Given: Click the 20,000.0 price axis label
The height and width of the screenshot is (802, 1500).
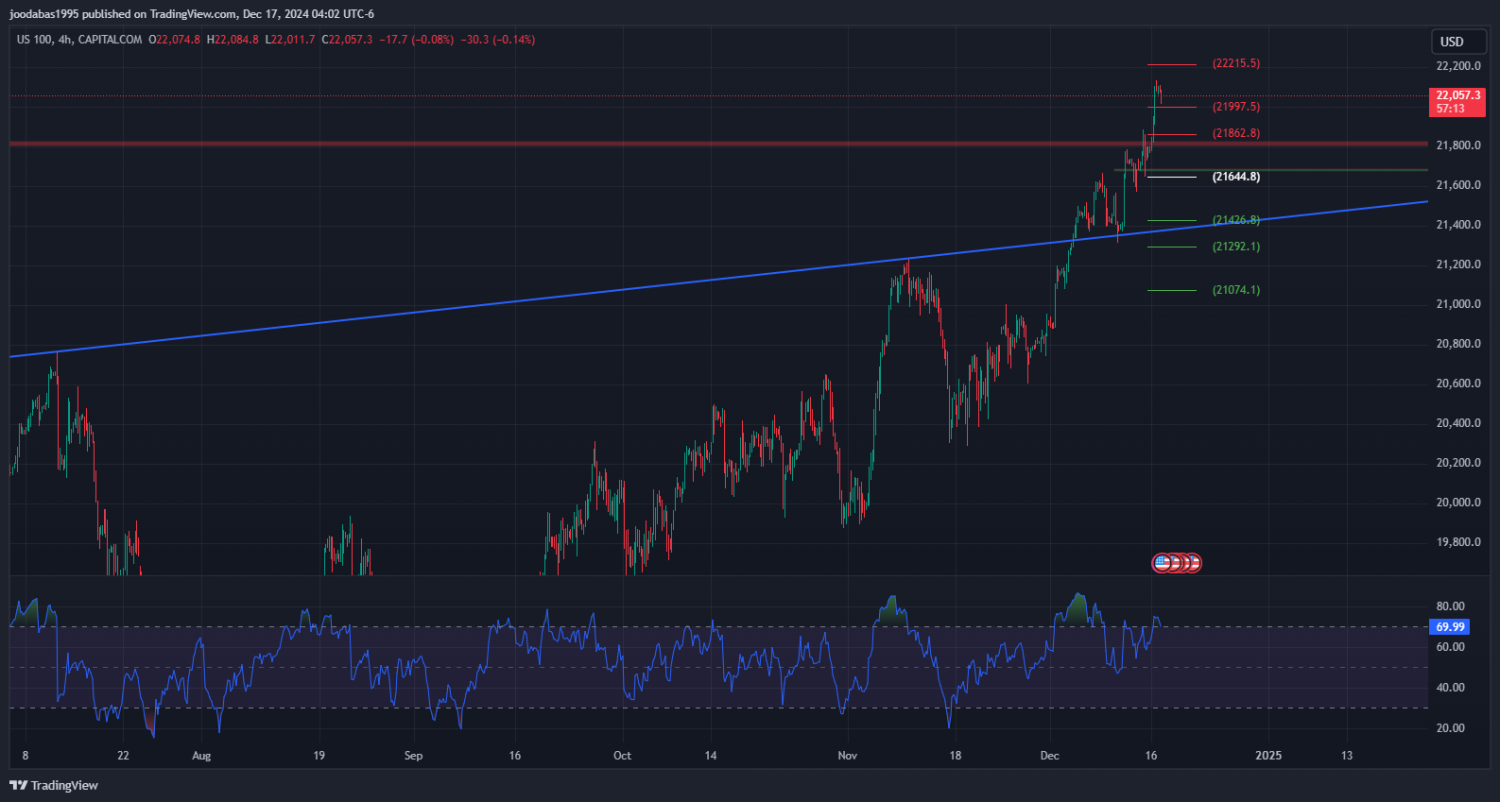Looking at the screenshot, I should (x=1456, y=503).
